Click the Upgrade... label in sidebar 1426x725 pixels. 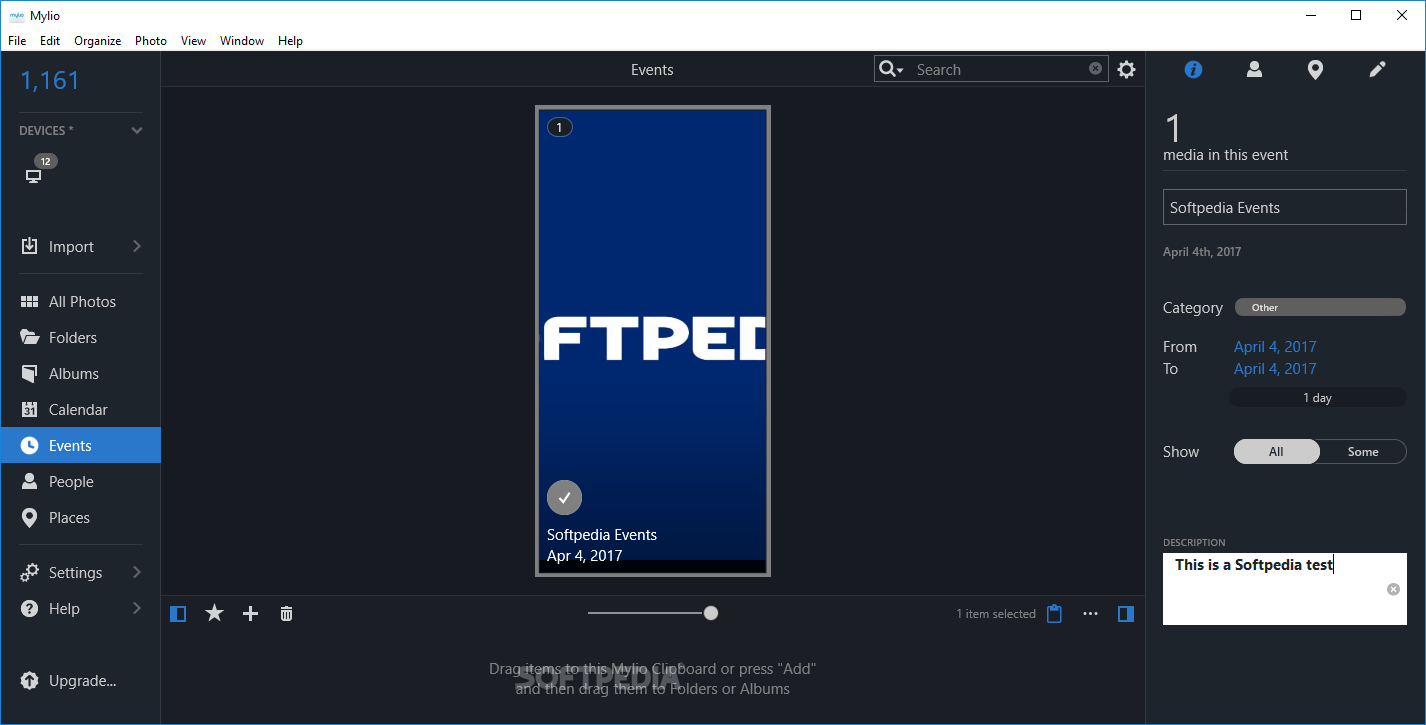[x=83, y=681]
